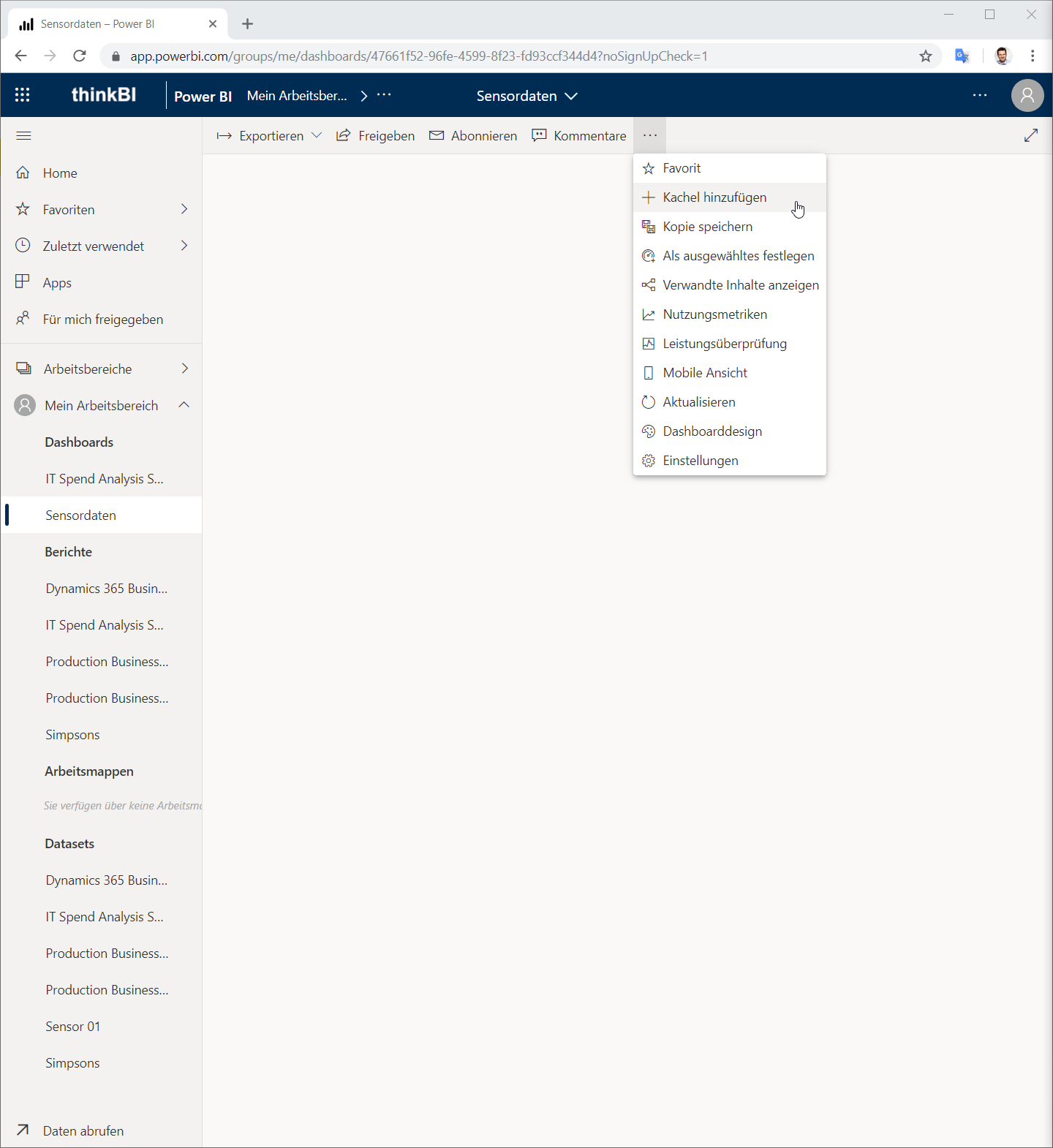This screenshot has height=1148, width=1053.
Task: Click the browser address bar URL
Action: click(x=419, y=56)
